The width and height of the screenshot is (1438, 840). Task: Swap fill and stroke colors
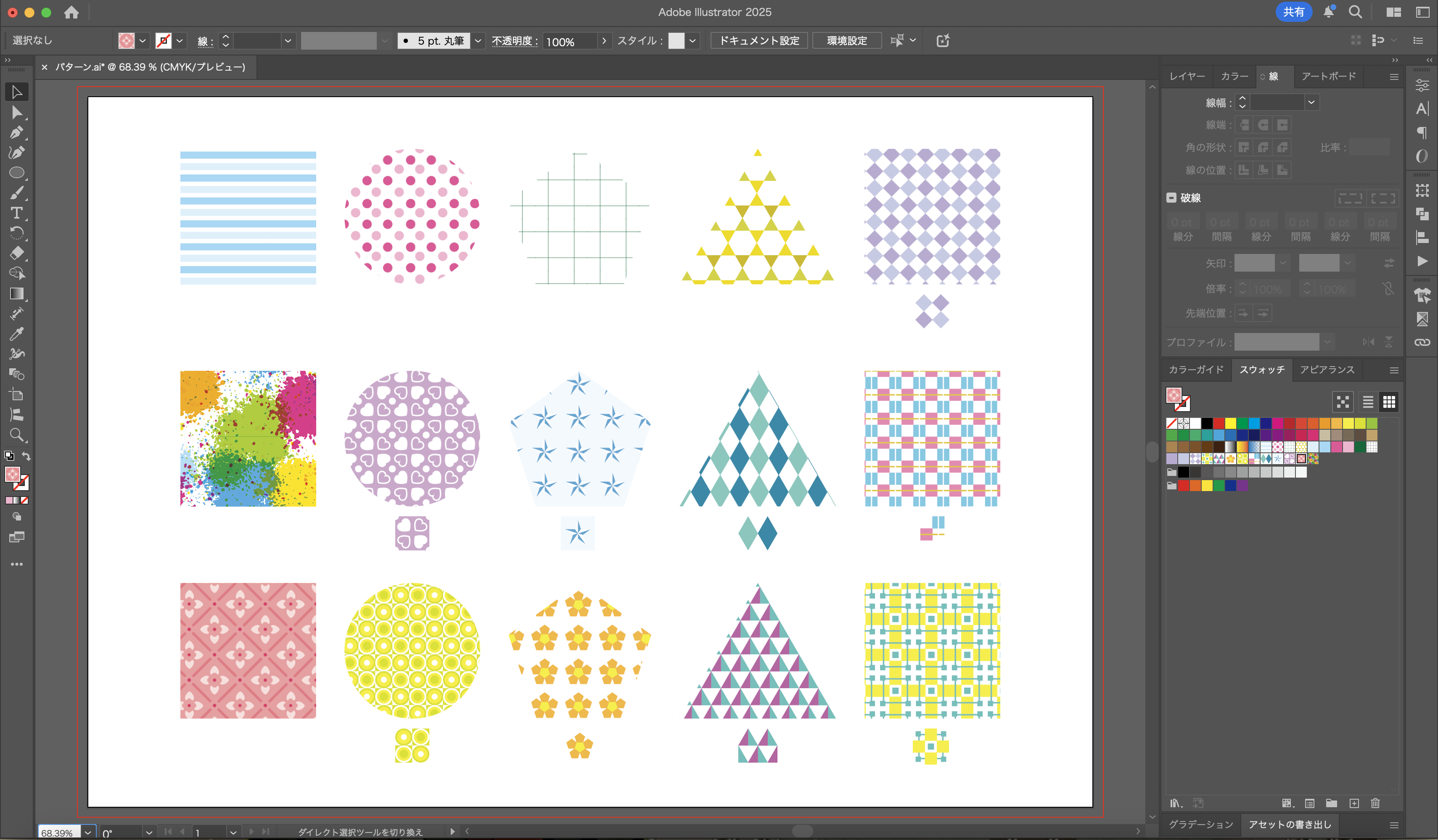(26, 456)
